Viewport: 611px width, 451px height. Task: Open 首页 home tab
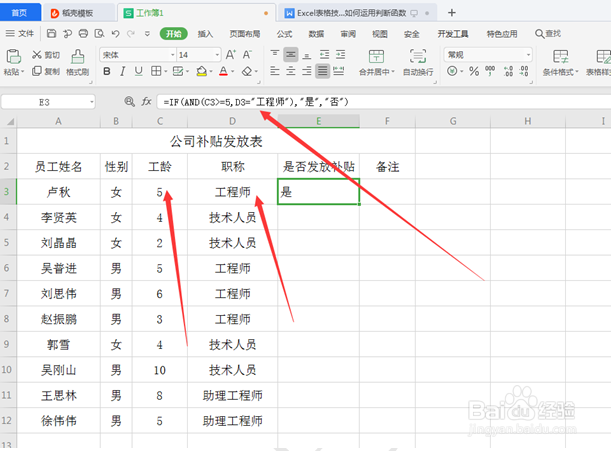pos(20,12)
